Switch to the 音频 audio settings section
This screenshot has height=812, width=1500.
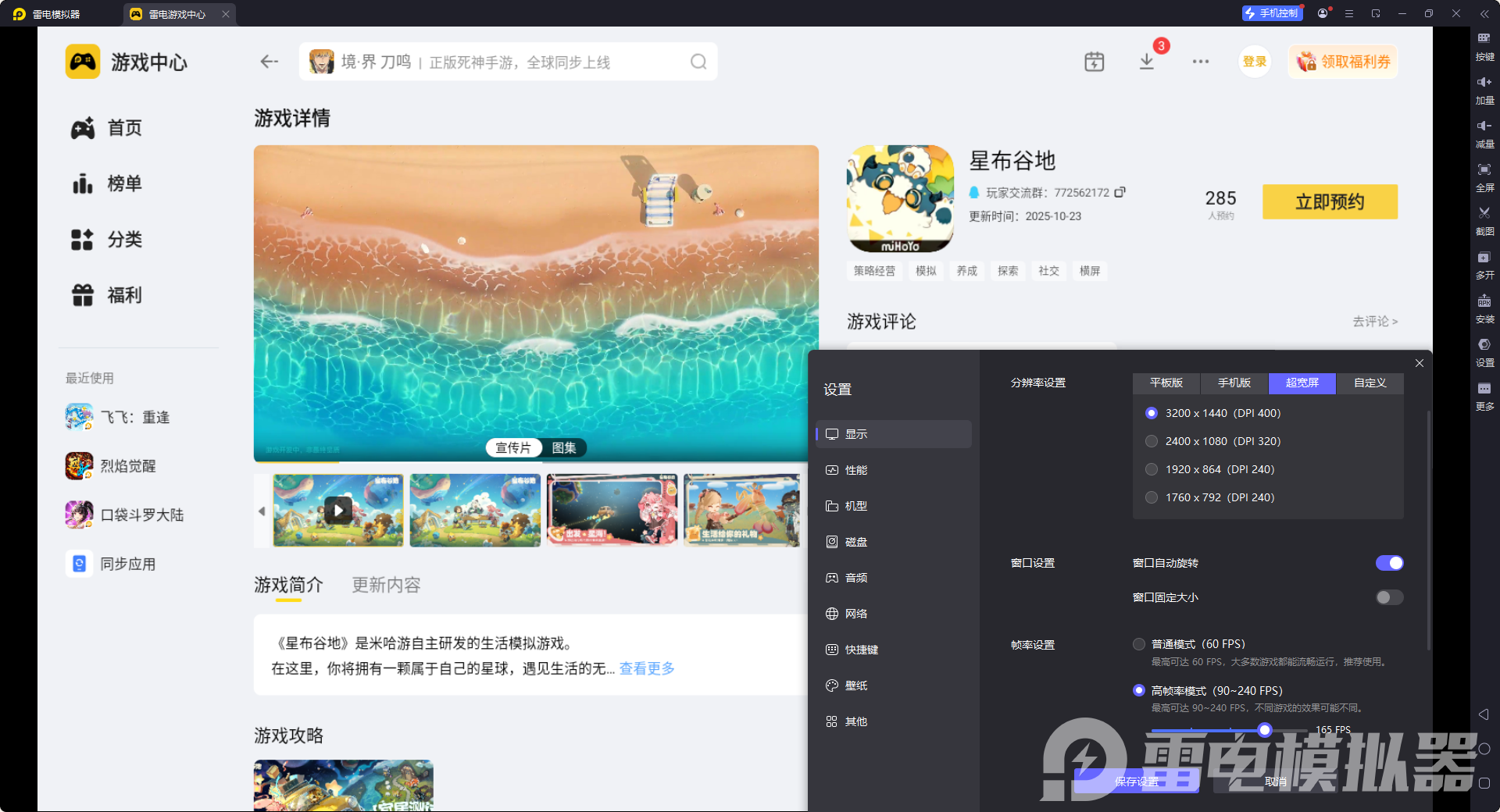point(856,577)
